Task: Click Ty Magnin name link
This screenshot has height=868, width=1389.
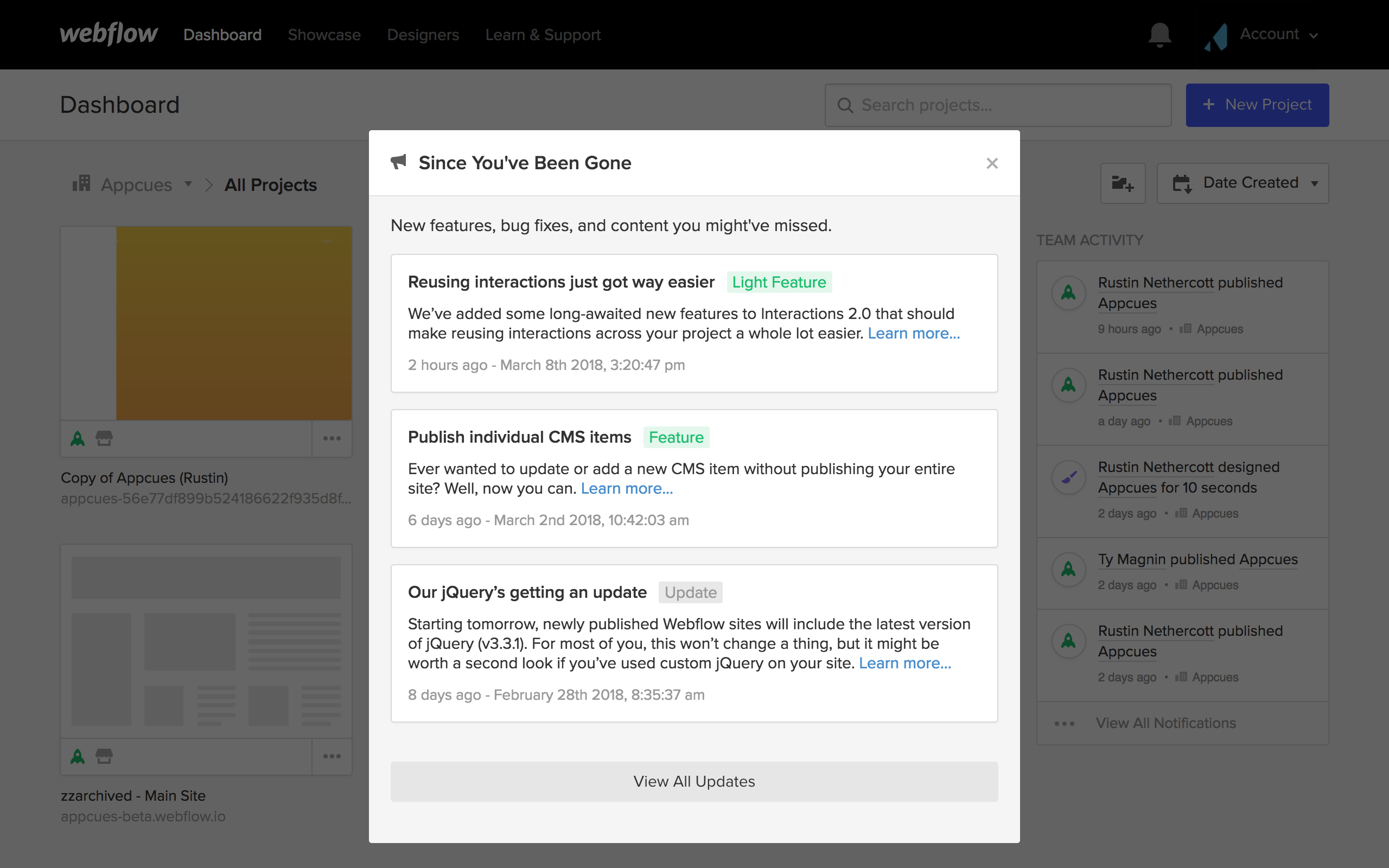Action: click(1132, 560)
